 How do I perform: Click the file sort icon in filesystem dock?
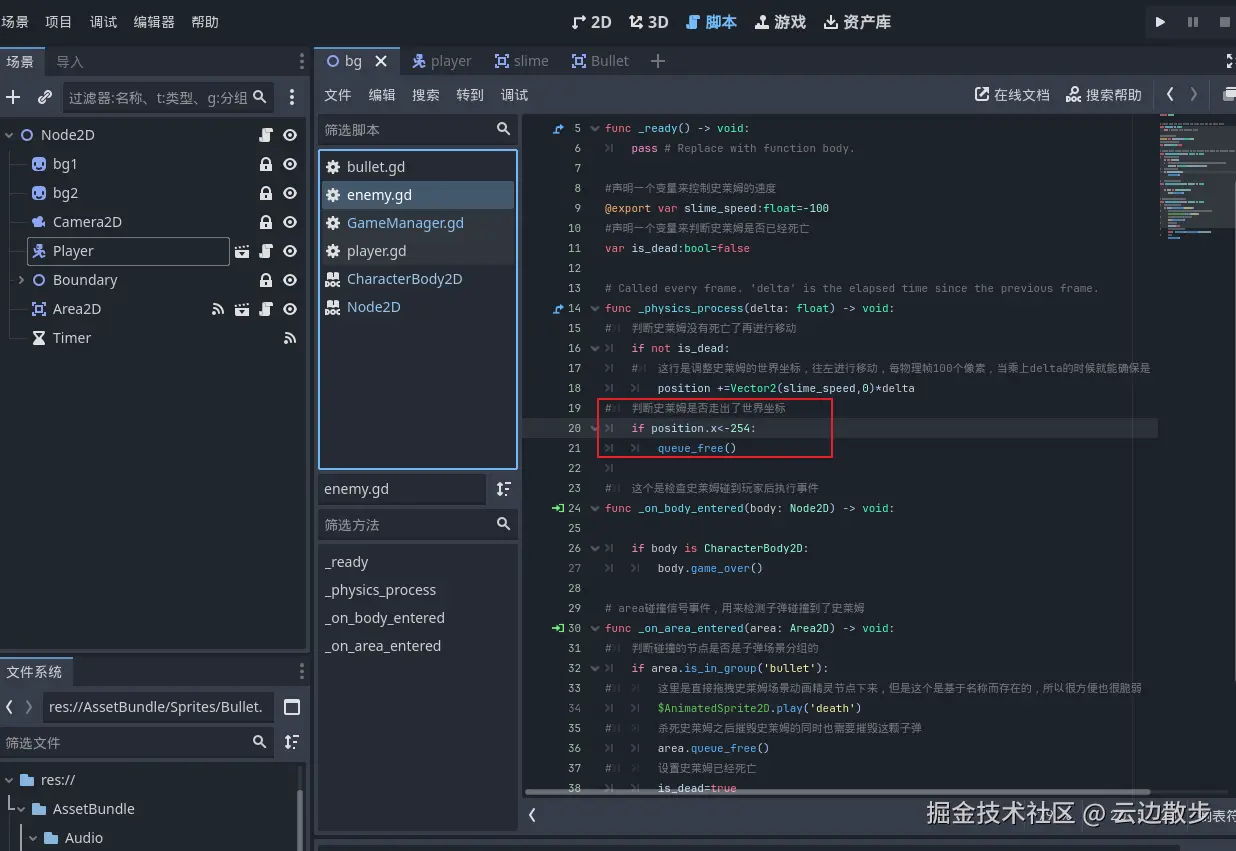[291, 742]
